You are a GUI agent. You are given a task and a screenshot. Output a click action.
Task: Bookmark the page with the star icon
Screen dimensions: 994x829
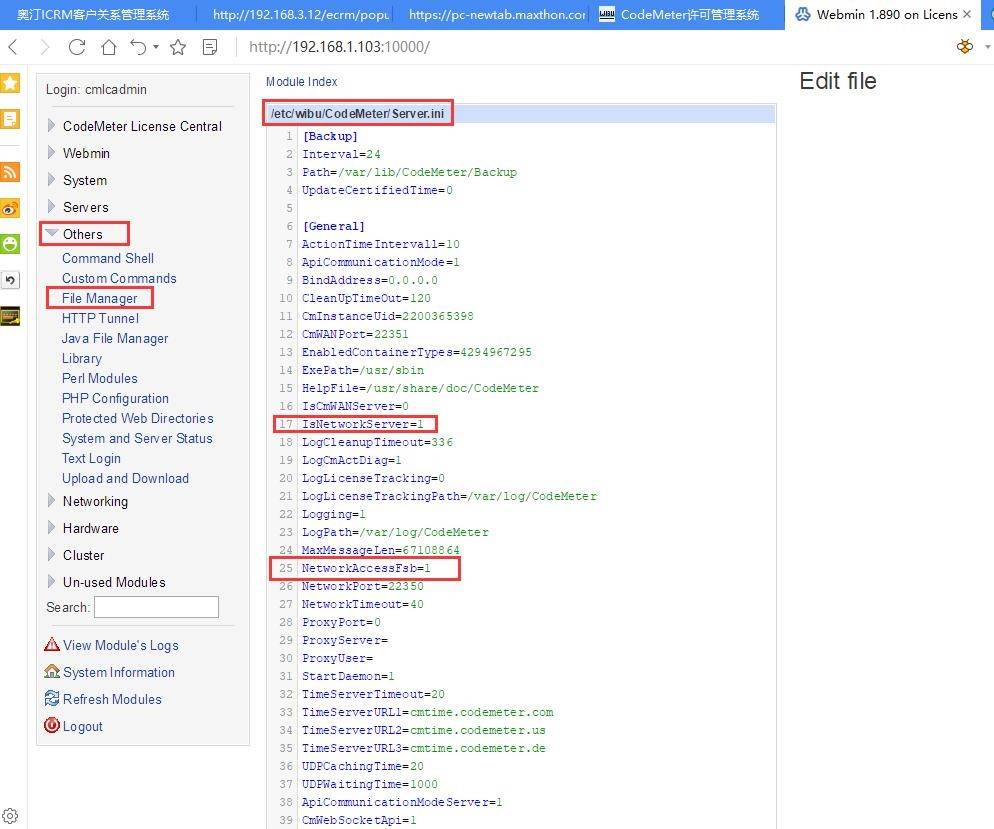tap(178, 47)
